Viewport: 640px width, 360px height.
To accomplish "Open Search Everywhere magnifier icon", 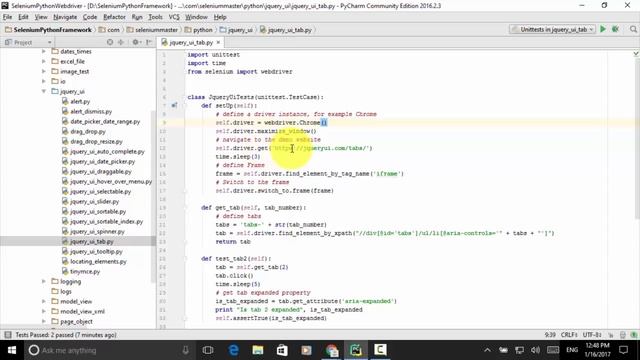I will [x=633, y=29].
